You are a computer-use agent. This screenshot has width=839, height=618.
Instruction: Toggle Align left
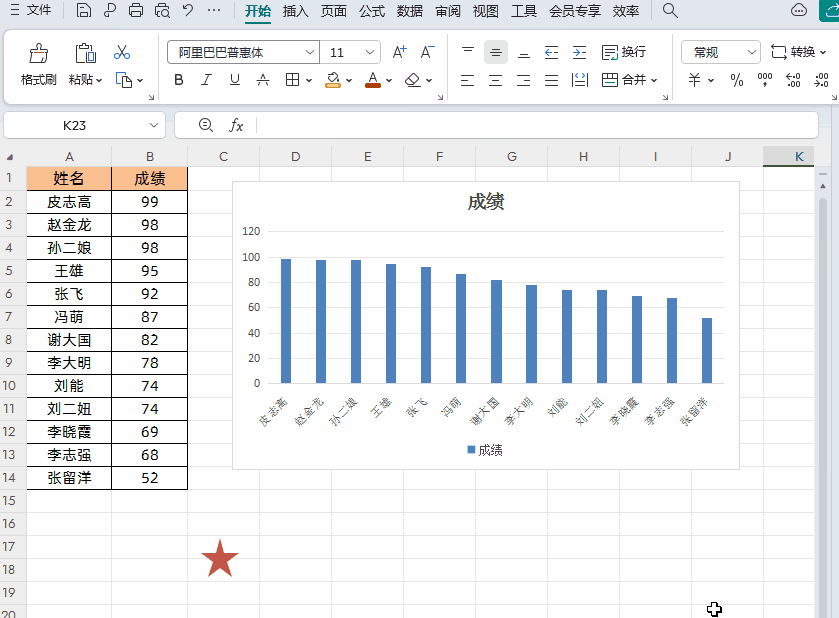pyautogui.click(x=468, y=80)
